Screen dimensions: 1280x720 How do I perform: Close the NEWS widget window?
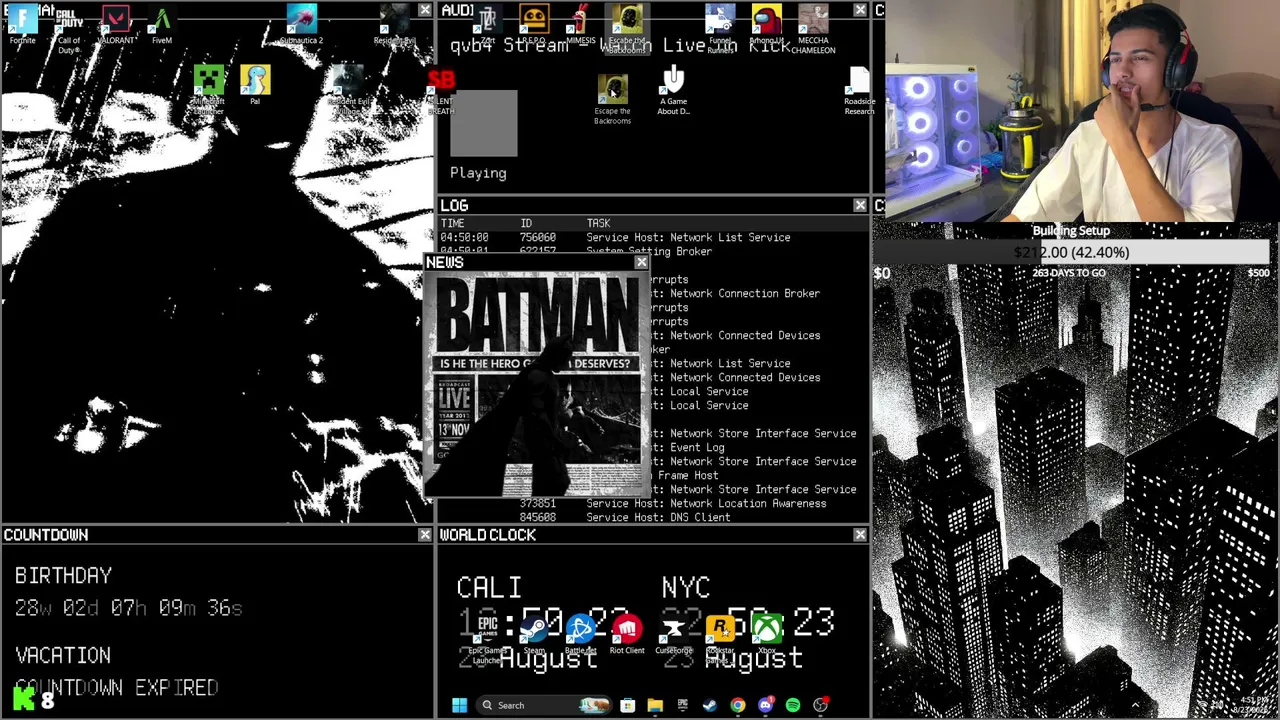coord(641,262)
